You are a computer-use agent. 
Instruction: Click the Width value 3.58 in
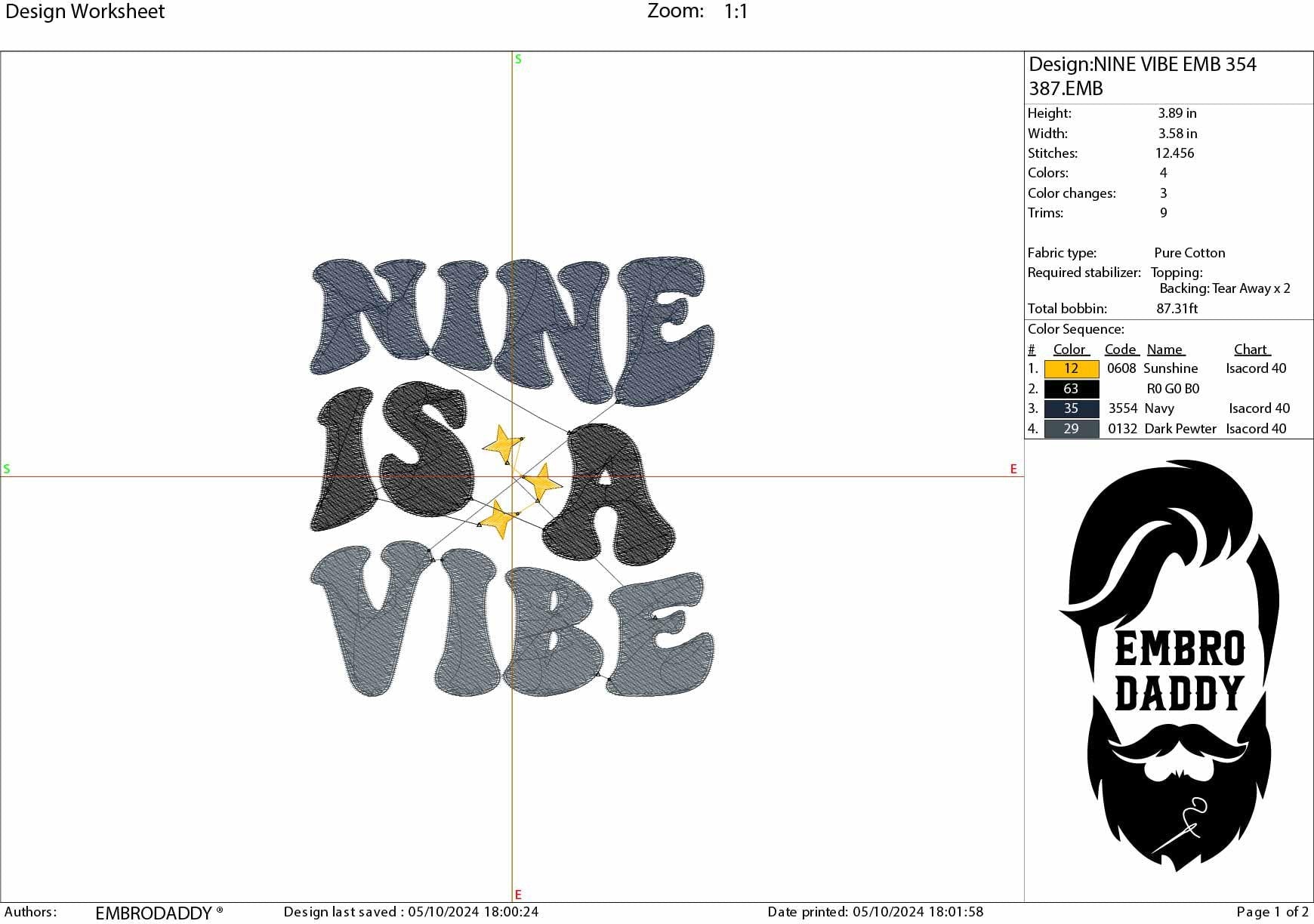(x=1177, y=134)
